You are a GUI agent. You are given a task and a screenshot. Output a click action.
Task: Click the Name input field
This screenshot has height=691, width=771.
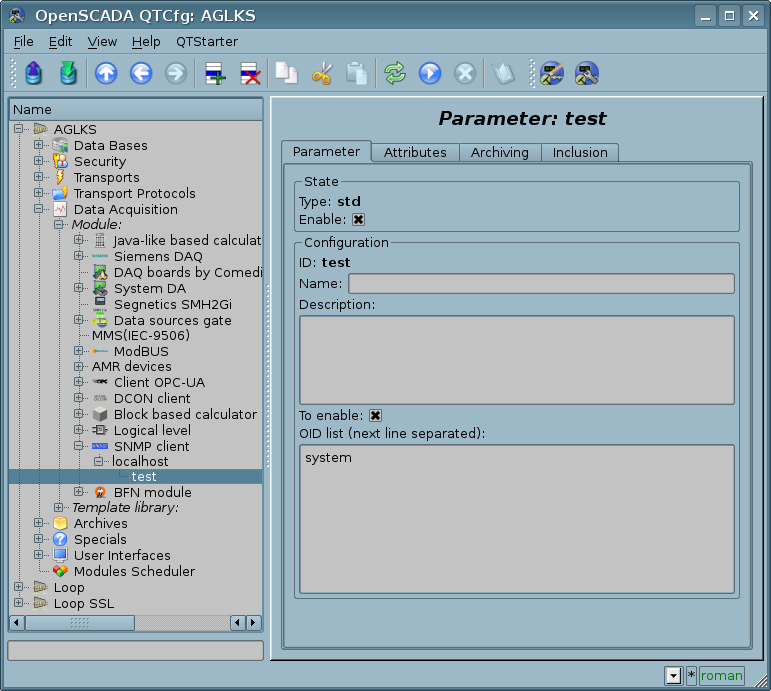click(540, 284)
